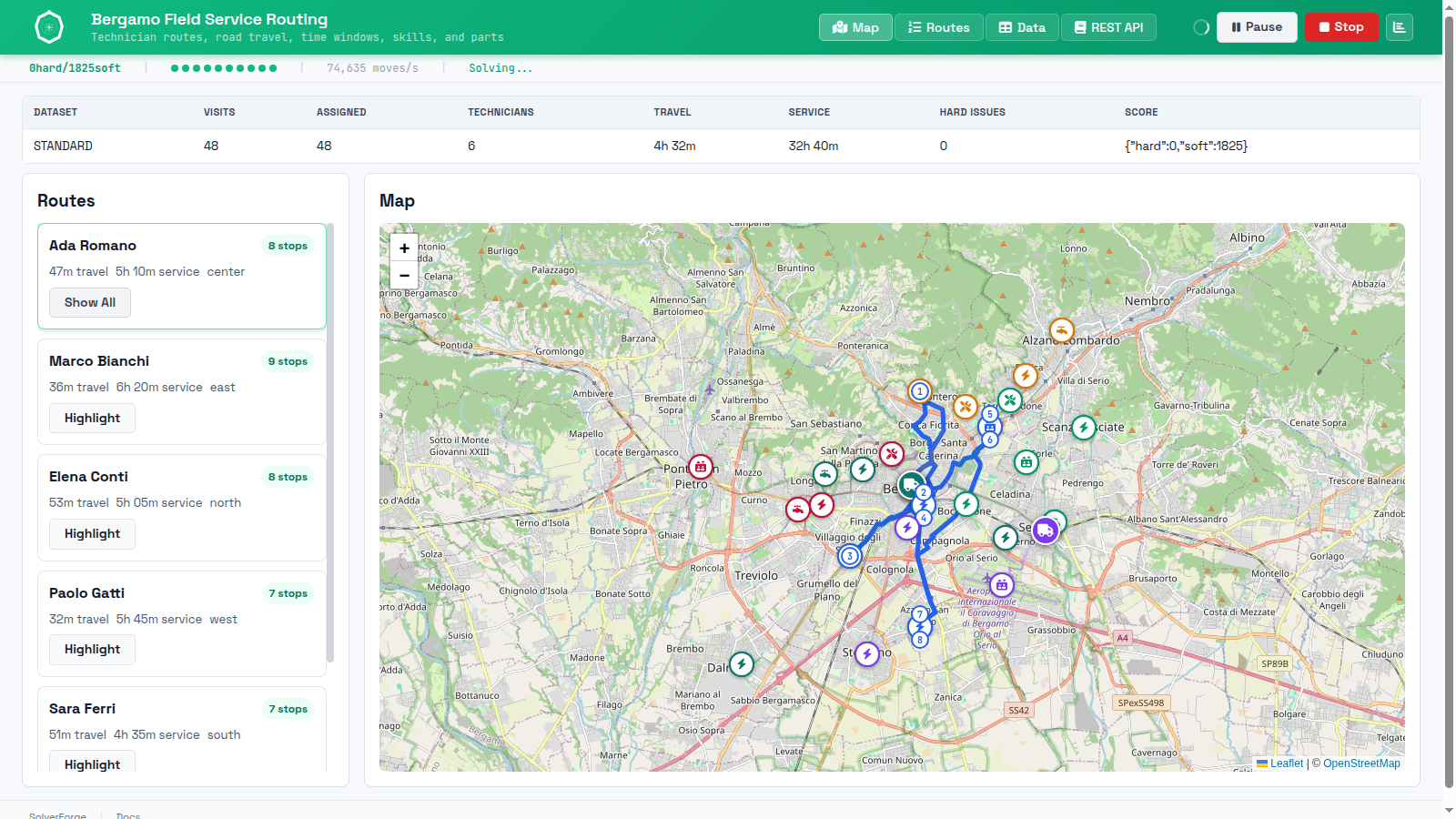Select the orange wrench tools marker

pos(966,407)
